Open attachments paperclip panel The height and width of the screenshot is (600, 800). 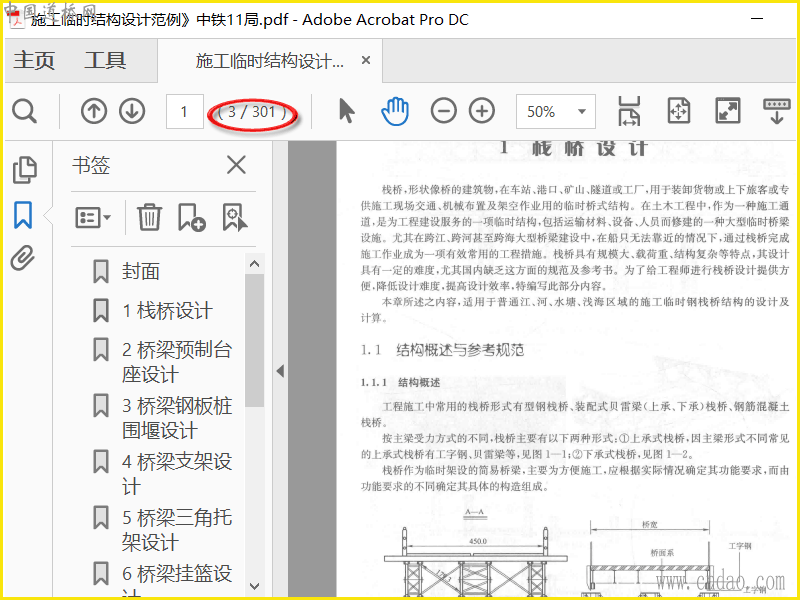[23, 258]
